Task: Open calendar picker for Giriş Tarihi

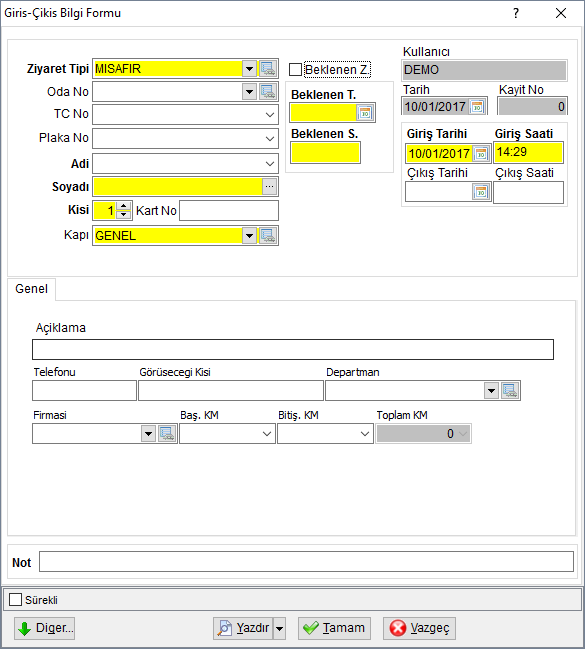Action: [x=481, y=154]
